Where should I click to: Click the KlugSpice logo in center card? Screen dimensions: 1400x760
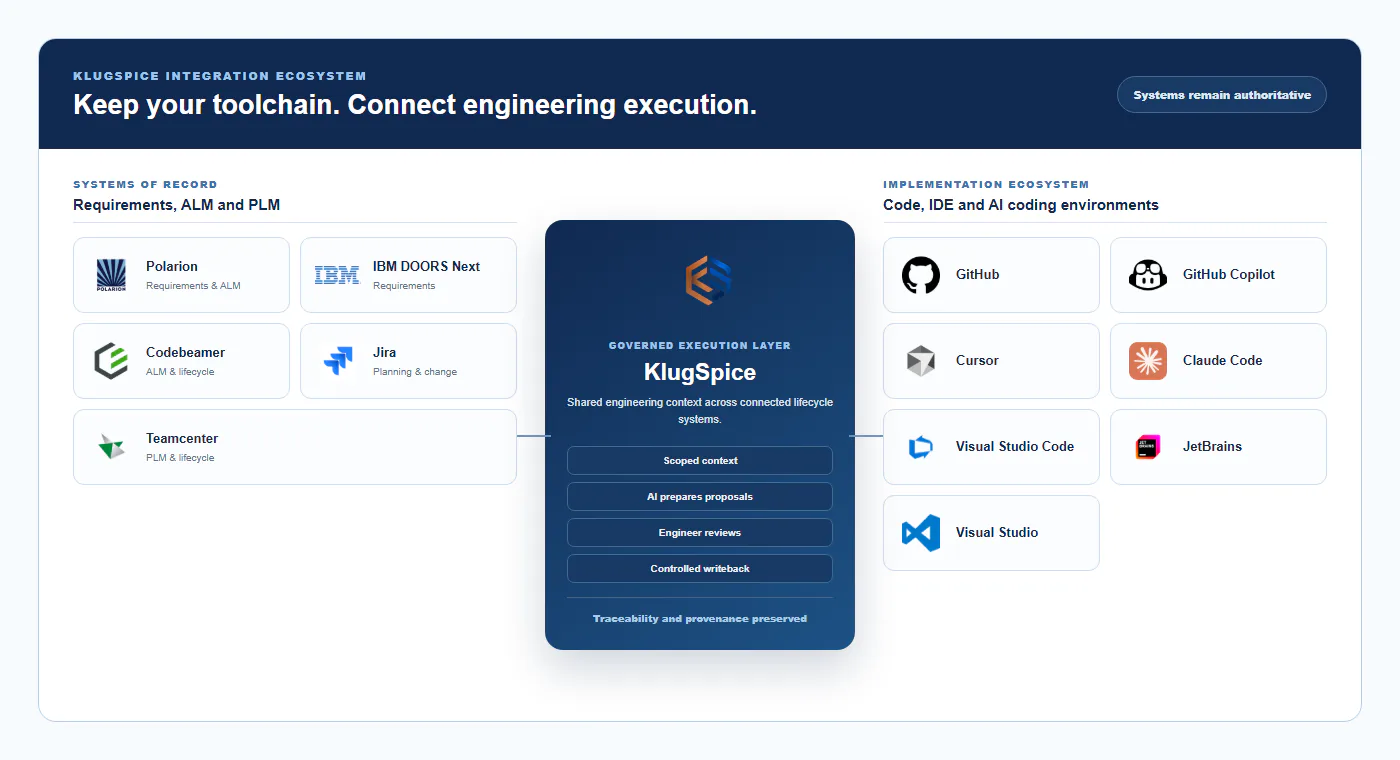point(708,281)
